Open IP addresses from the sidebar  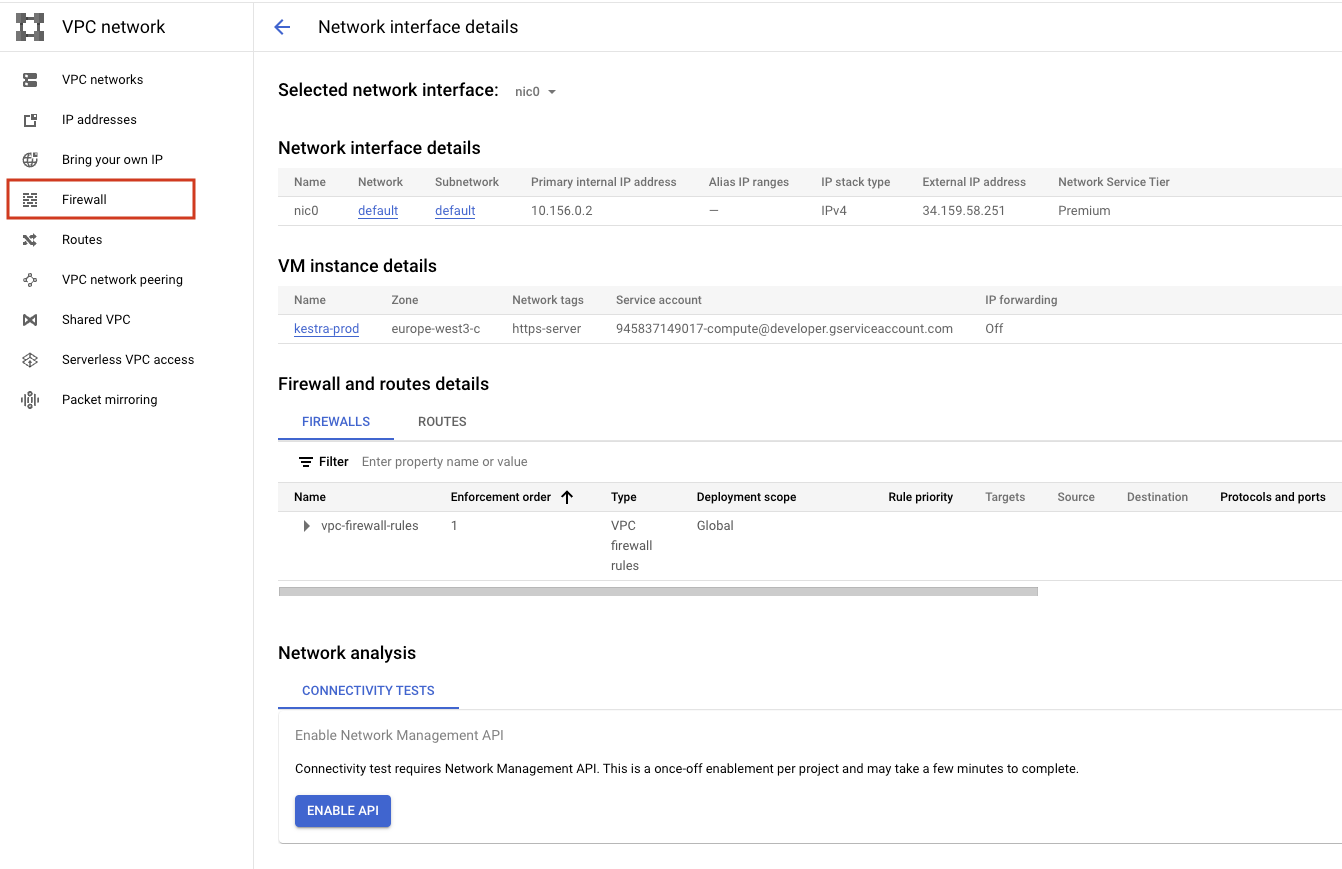pyautogui.click(x=29, y=119)
